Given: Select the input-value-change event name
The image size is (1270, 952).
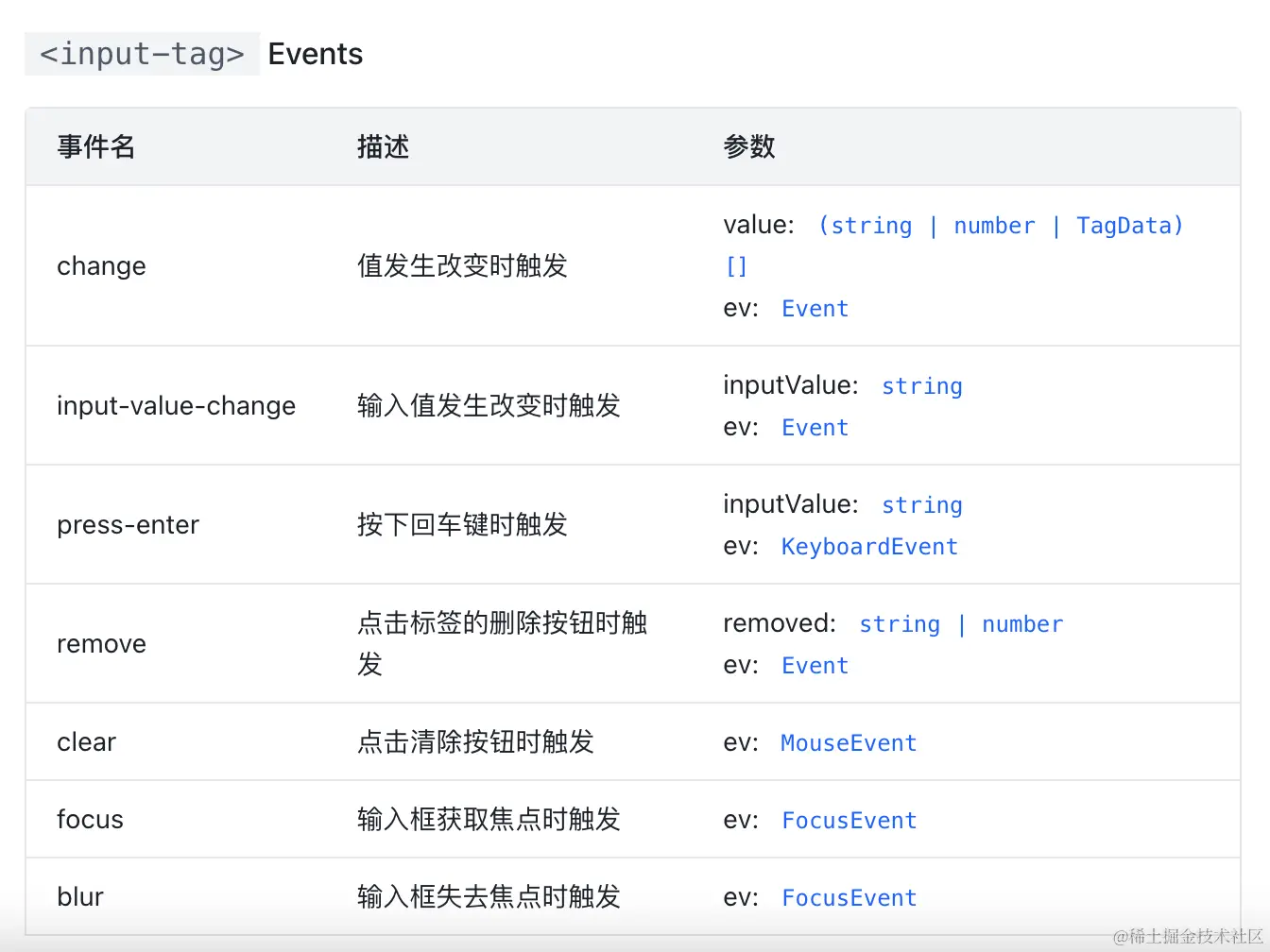Looking at the screenshot, I should pyautogui.click(x=176, y=406).
